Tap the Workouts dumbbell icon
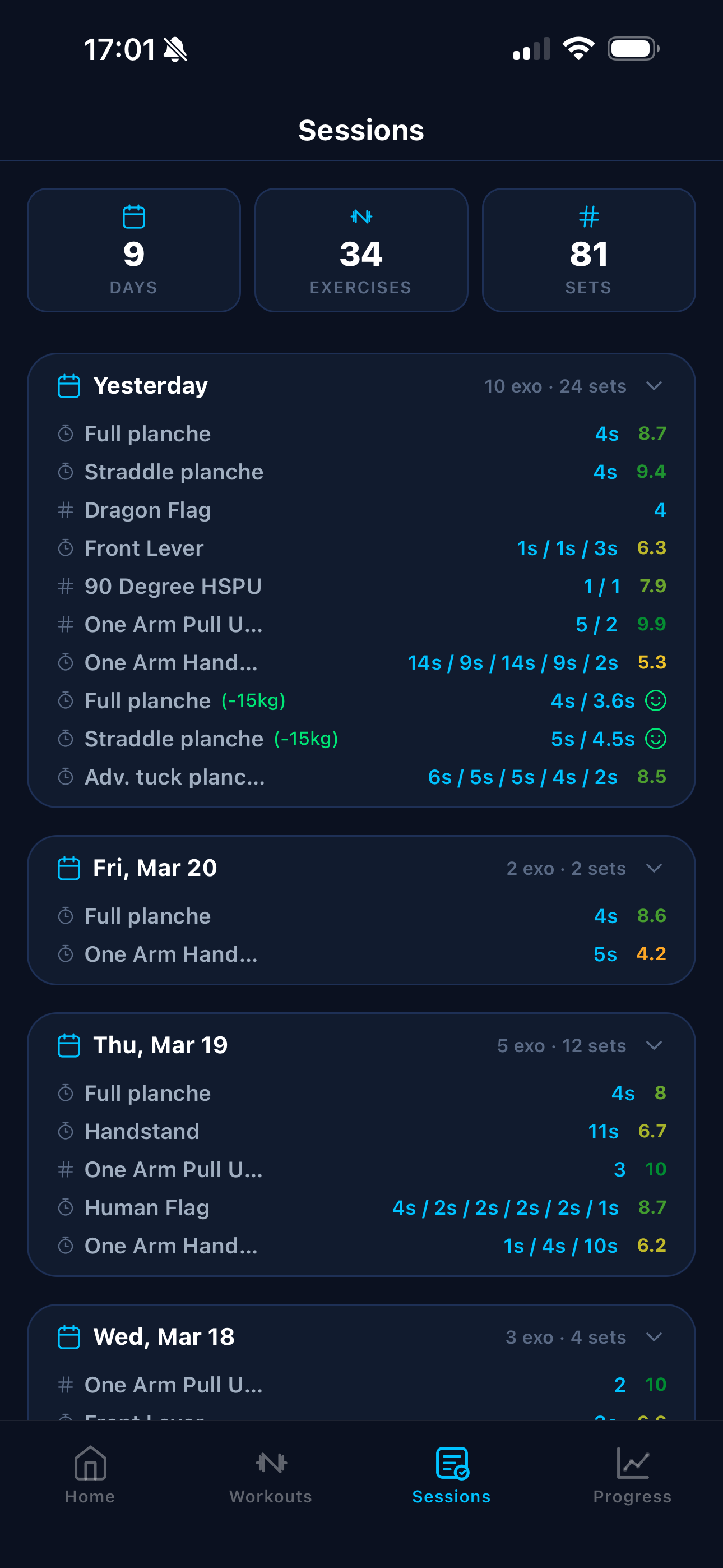Image resolution: width=723 pixels, height=1568 pixels. pyautogui.click(x=271, y=1463)
